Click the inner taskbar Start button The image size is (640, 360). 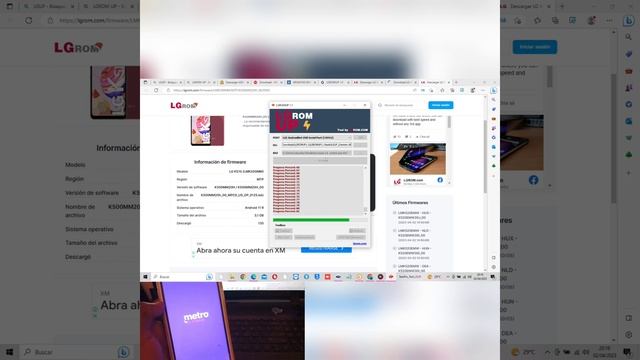[145, 277]
